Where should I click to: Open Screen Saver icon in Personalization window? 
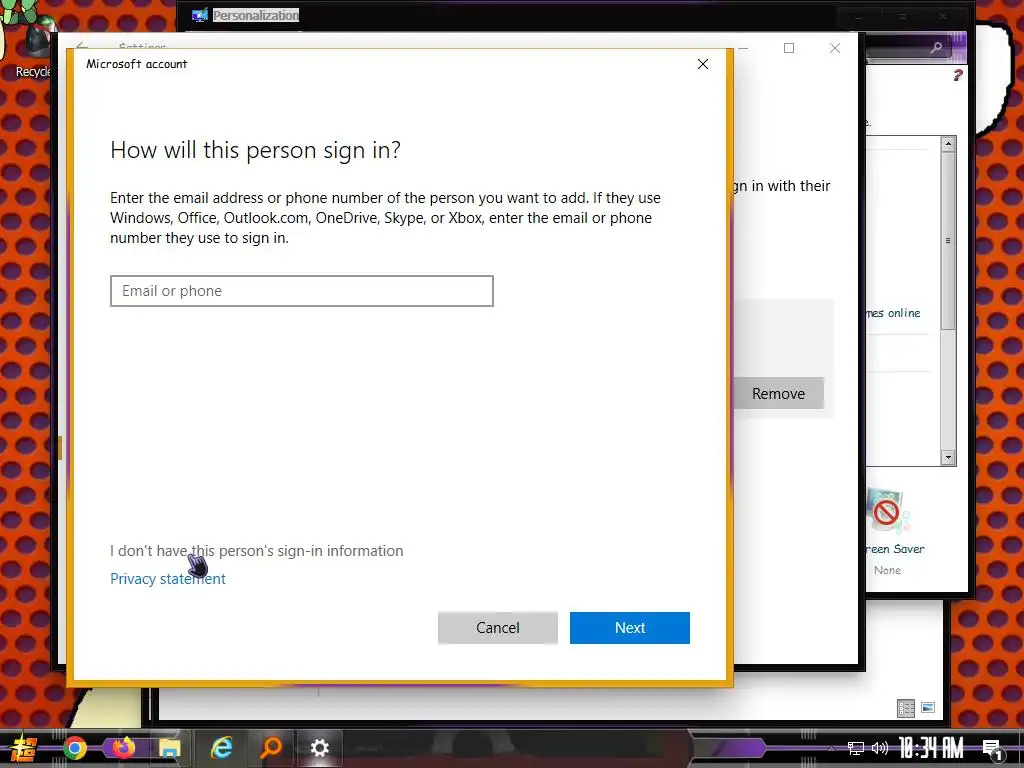[887, 513]
